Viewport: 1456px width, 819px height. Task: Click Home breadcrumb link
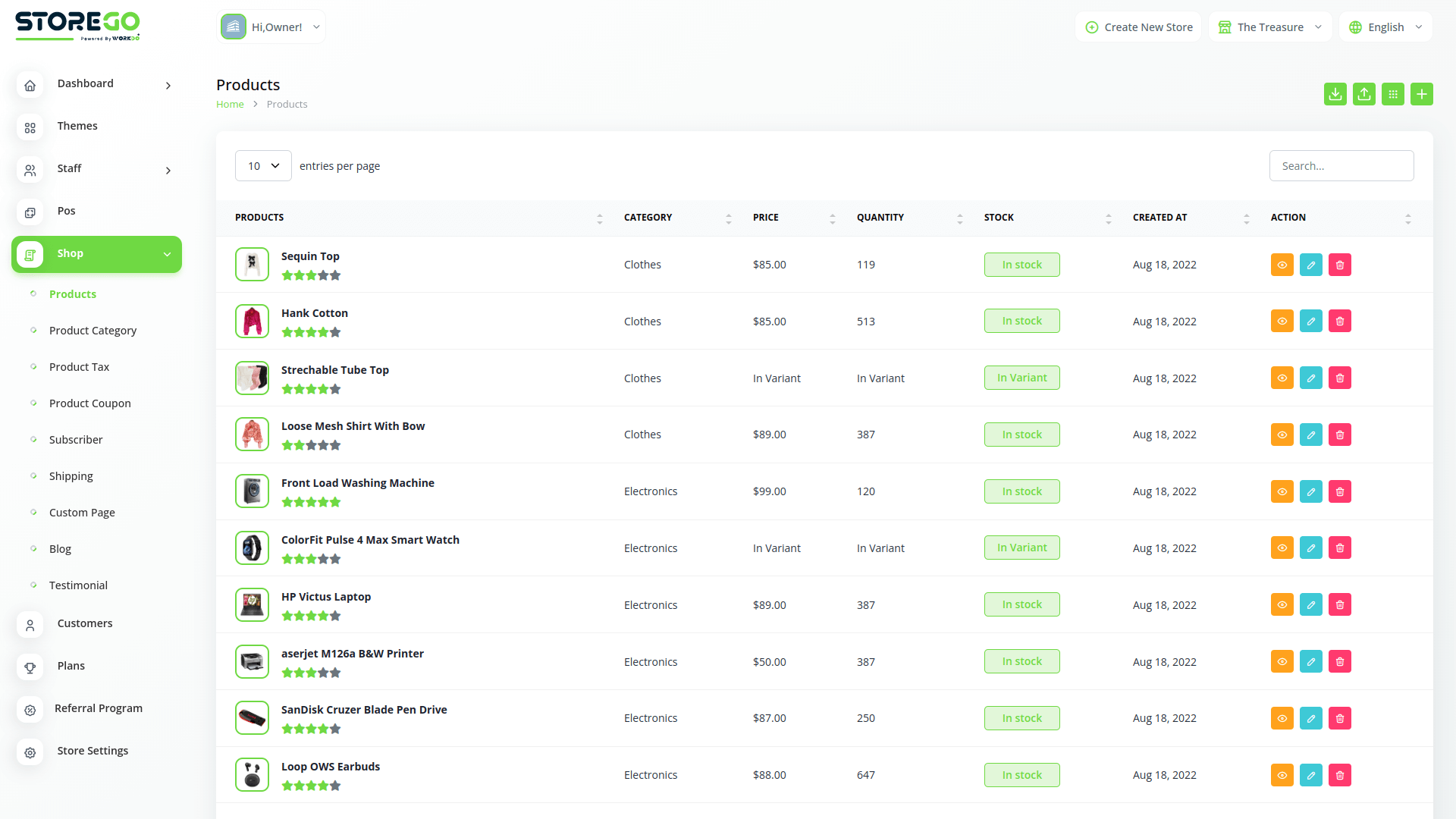coord(230,105)
